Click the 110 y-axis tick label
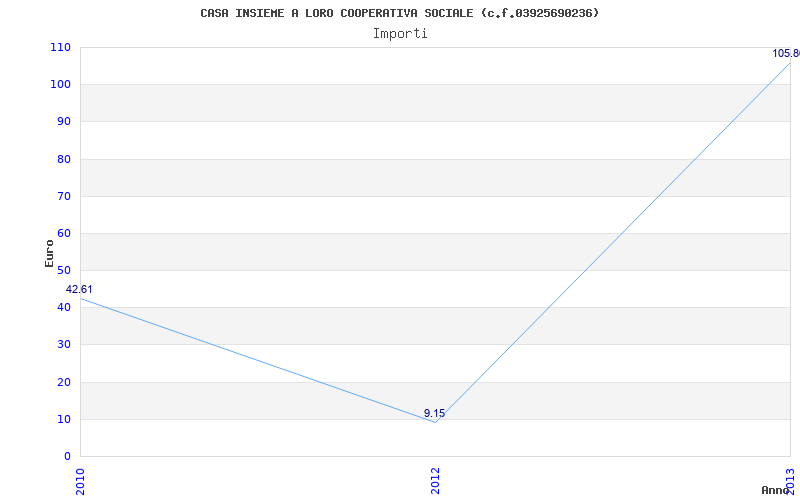The image size is (800, 500). (x=60, y=47)
